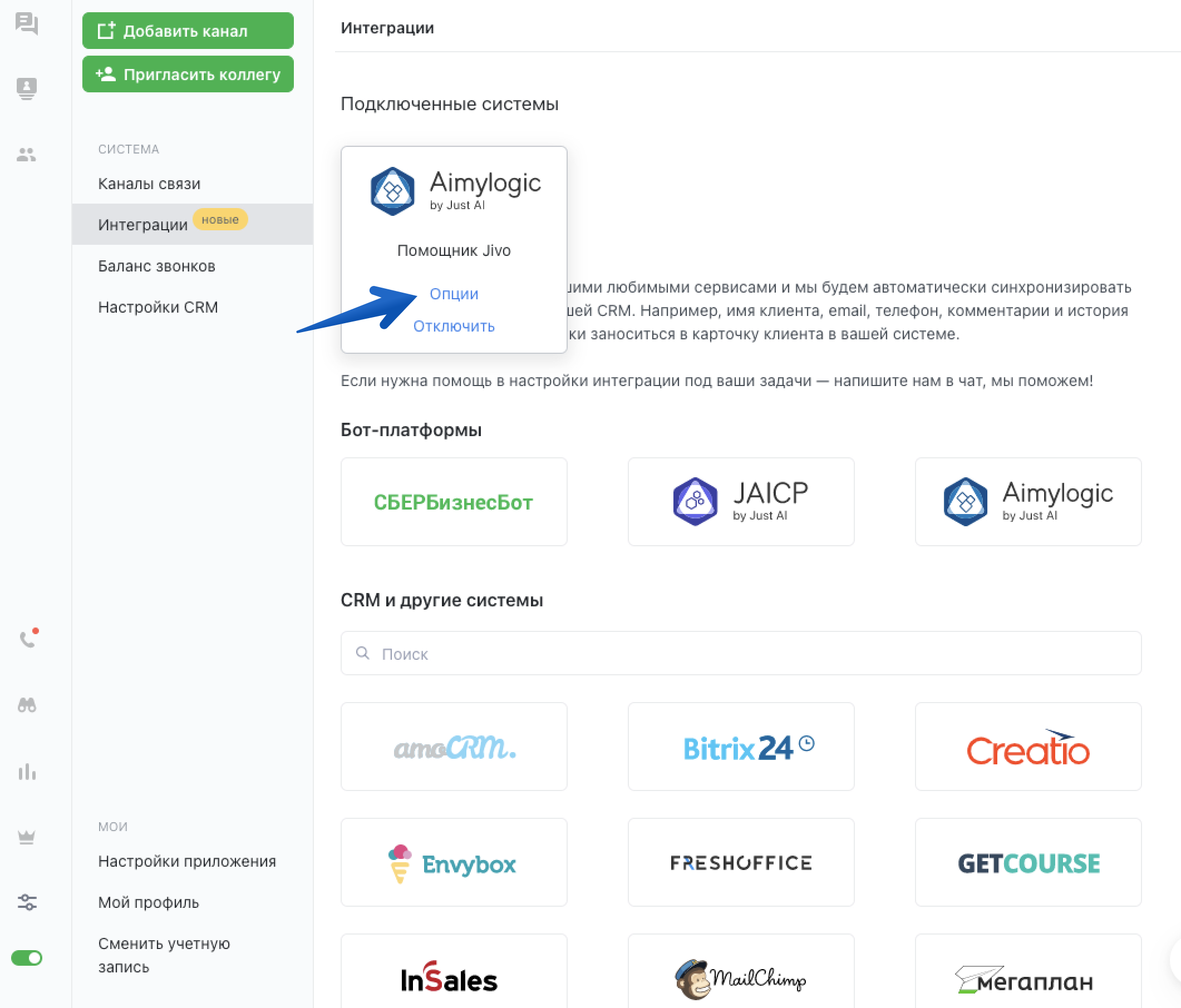Click the Бот-платформы heading
1181x1008 pixels.
pos(411,429)
